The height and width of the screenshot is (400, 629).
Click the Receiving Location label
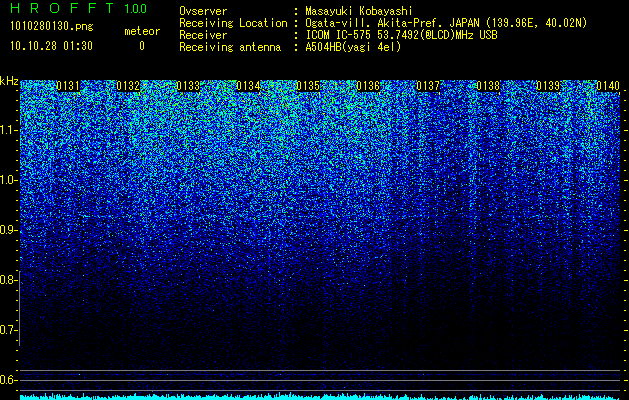[233, 23]
